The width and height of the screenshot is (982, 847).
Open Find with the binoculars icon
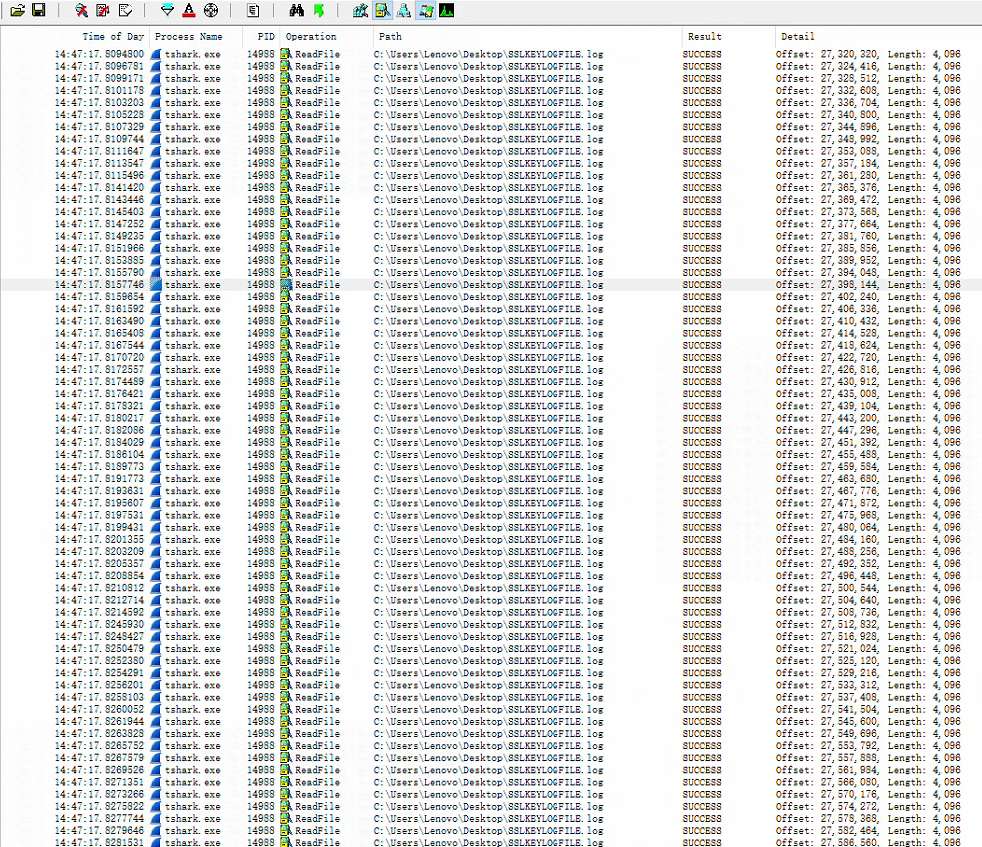click(296, 11)
